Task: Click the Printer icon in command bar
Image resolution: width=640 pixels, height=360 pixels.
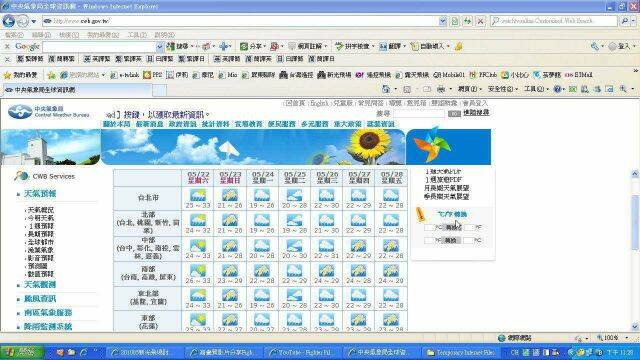Action: (440, 89)
